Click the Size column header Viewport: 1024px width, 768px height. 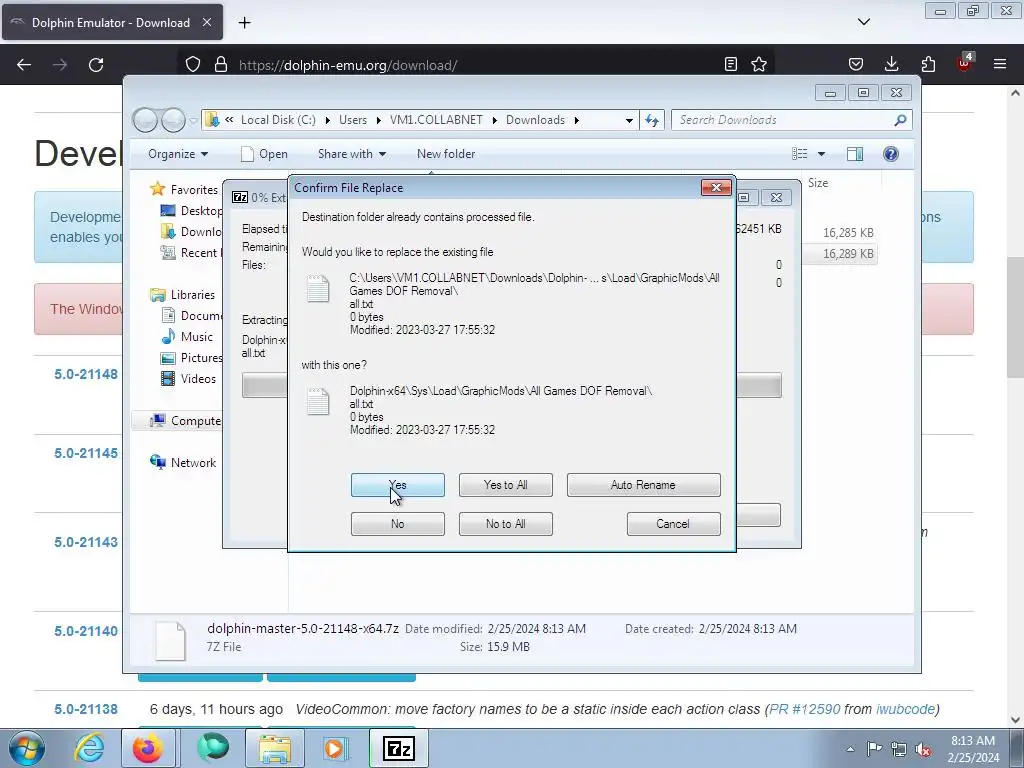point(818,183)
